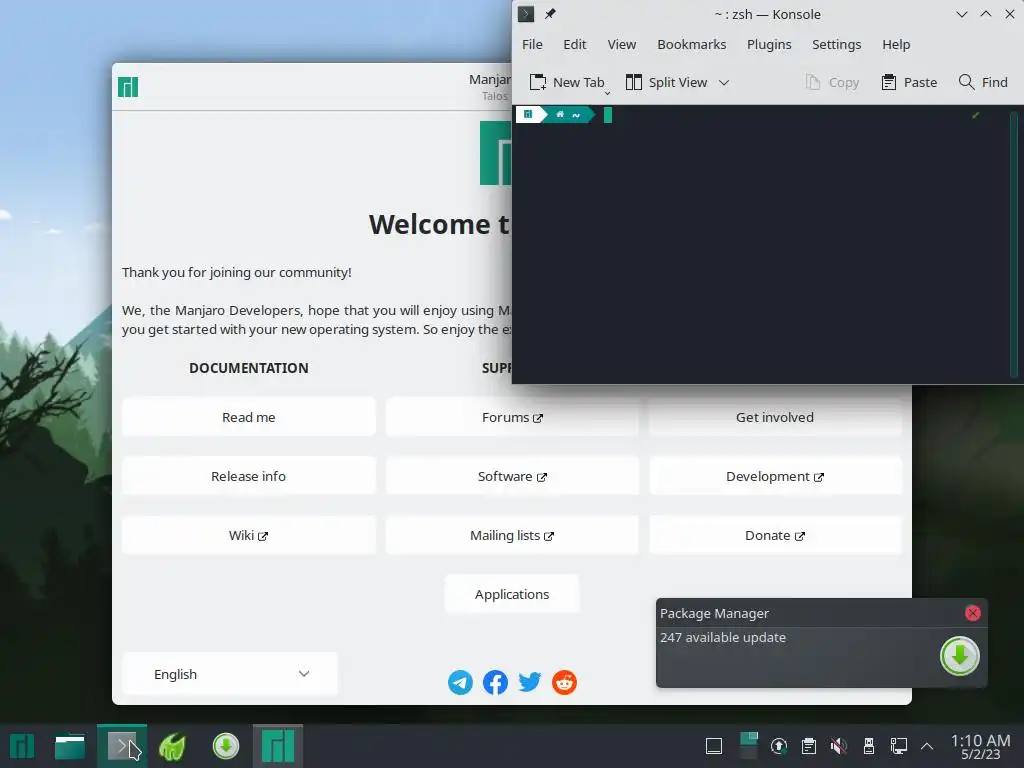Minimize the Konsole window
The height and width of the screenshot is (768, 1024).
(961, 14)
